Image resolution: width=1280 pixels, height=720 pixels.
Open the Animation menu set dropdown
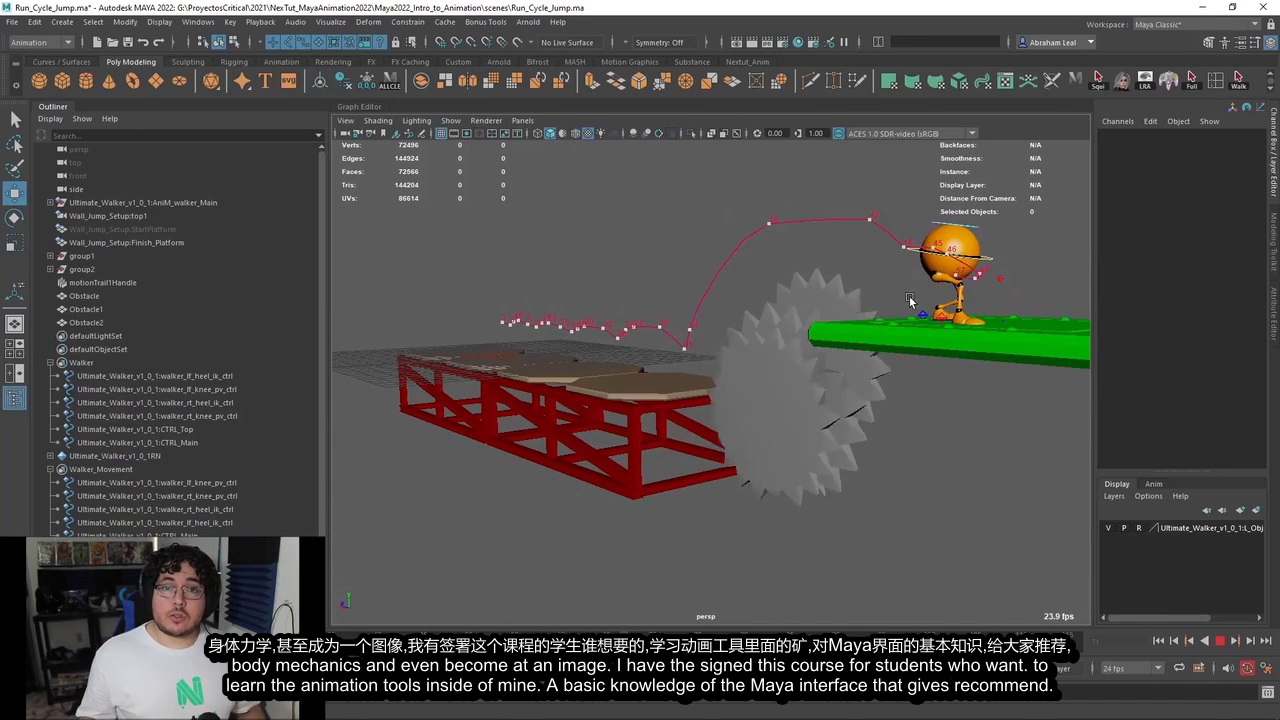click(x=41, y=42)
